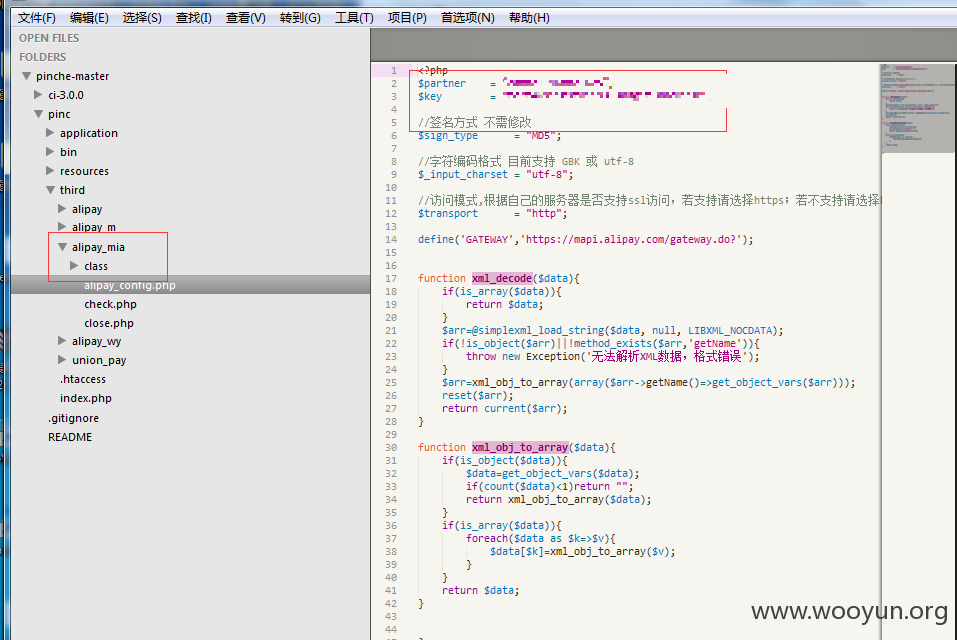Image resolution: width=957 pixels, height=640 pixels.
Task: Open check.php file in sidebar
Action: (x=110, y=304)
